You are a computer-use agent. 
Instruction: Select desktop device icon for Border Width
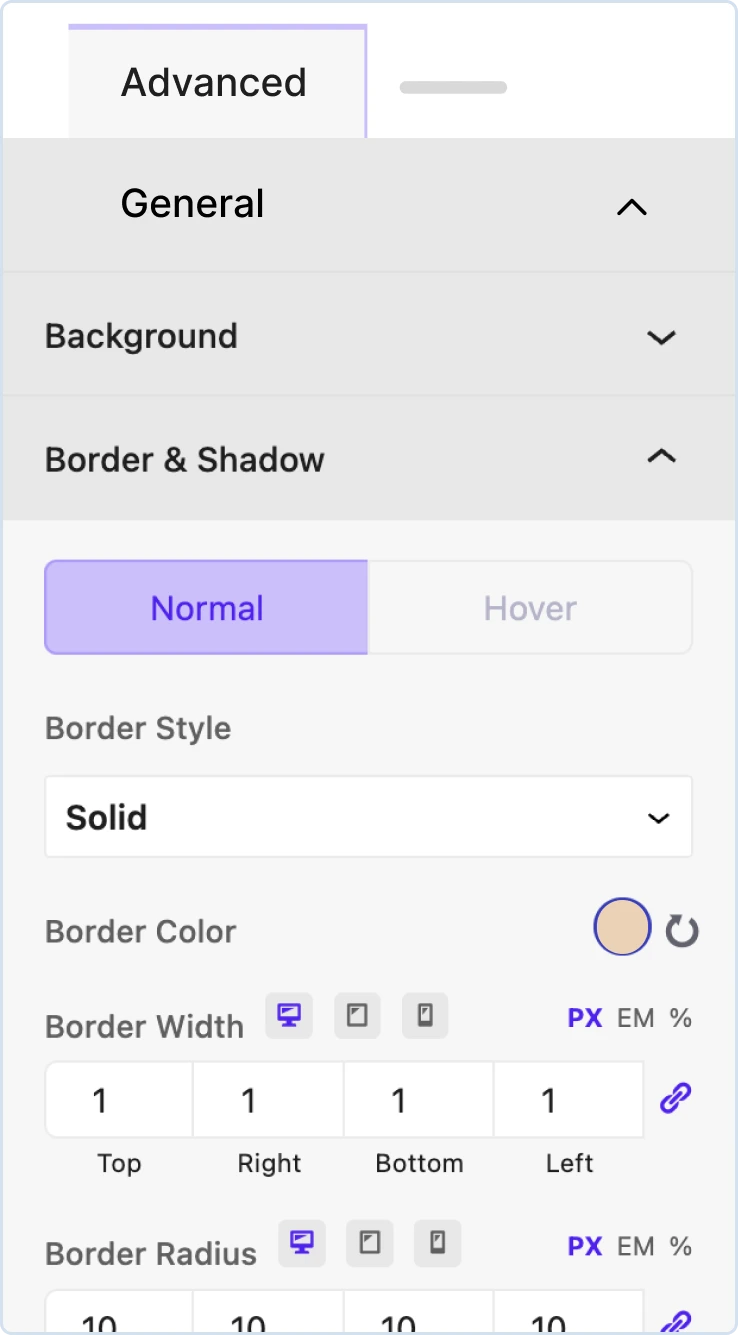click(289, 1016)
